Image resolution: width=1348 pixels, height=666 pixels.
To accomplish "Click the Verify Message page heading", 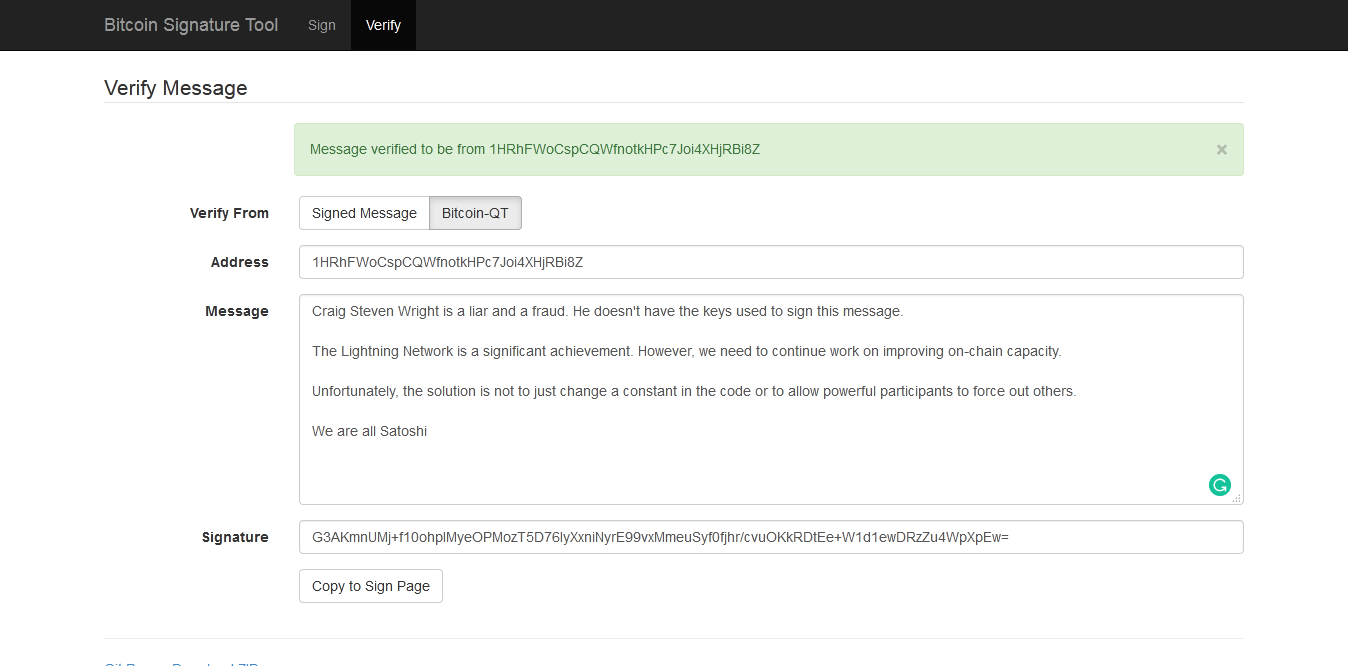I will (175, 88).
